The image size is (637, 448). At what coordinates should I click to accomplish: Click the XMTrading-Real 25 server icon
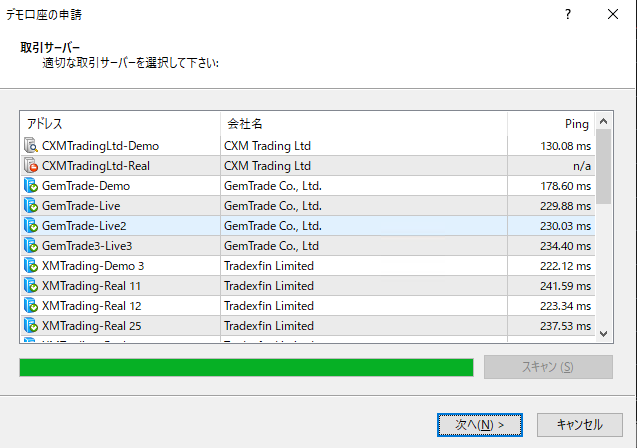pyautogui.click(x=31, y=325)
